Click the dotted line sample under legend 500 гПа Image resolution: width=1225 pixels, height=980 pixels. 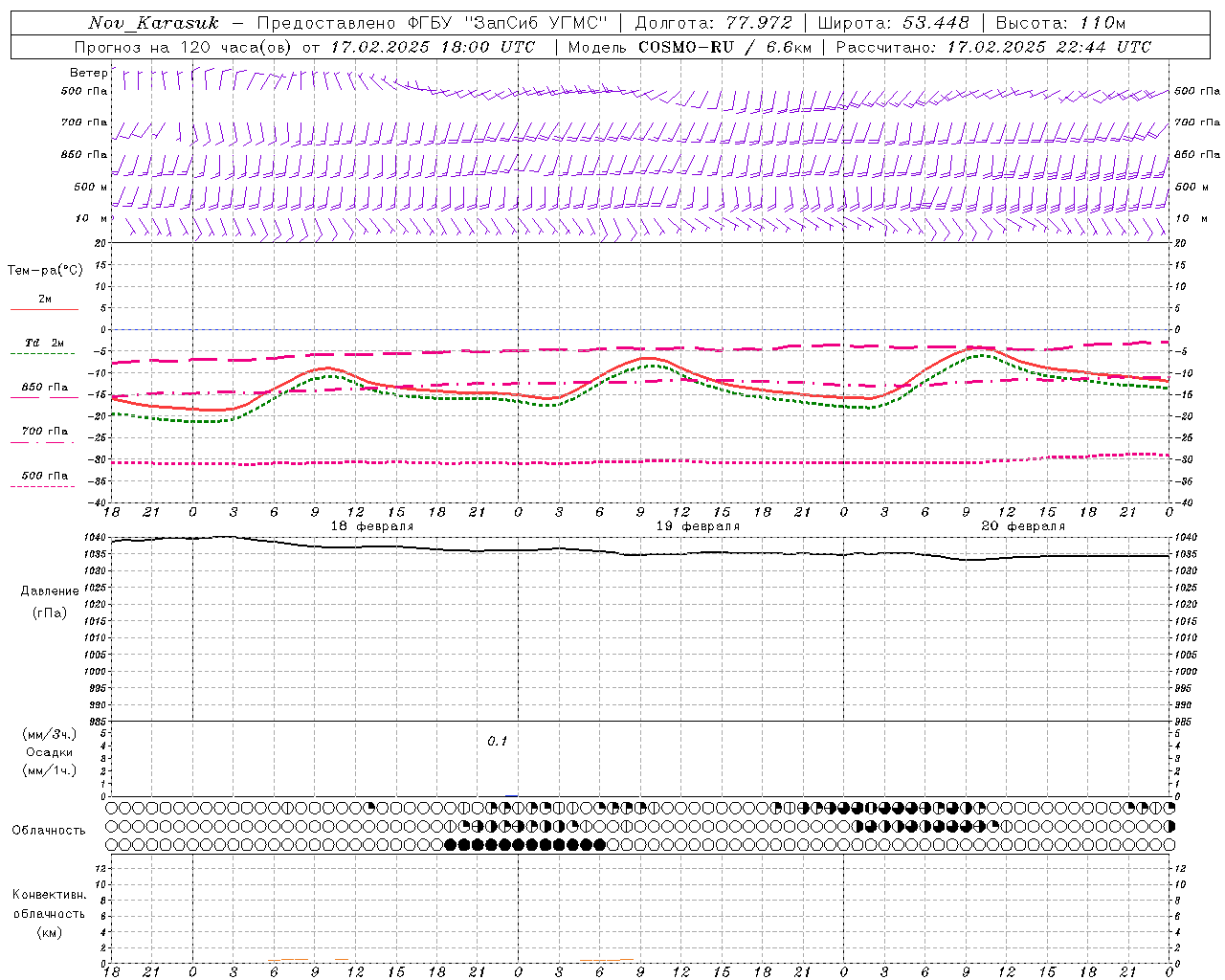tap(42, 486)
